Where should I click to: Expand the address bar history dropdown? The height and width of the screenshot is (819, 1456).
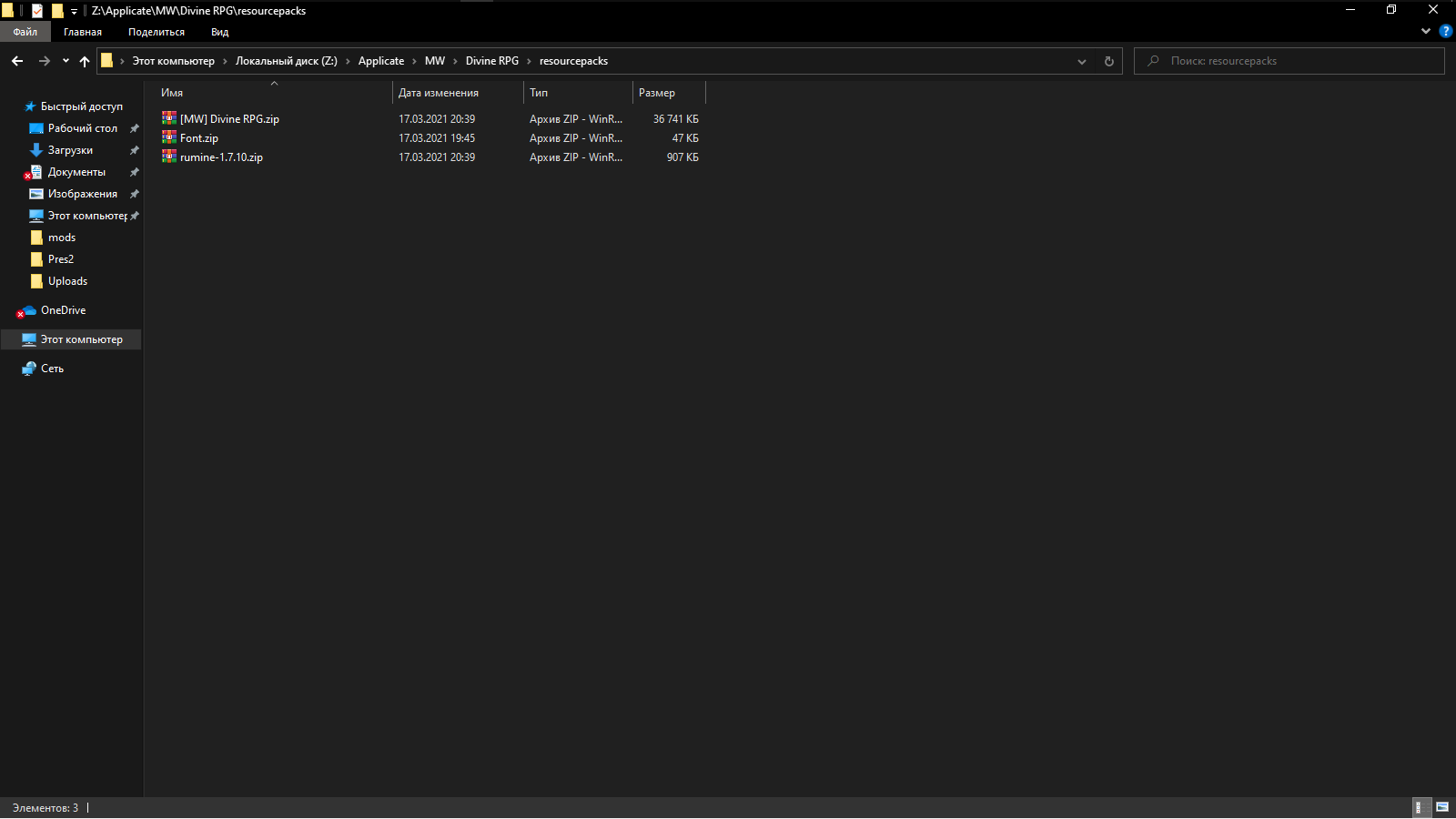click(x=1082, y=61)
